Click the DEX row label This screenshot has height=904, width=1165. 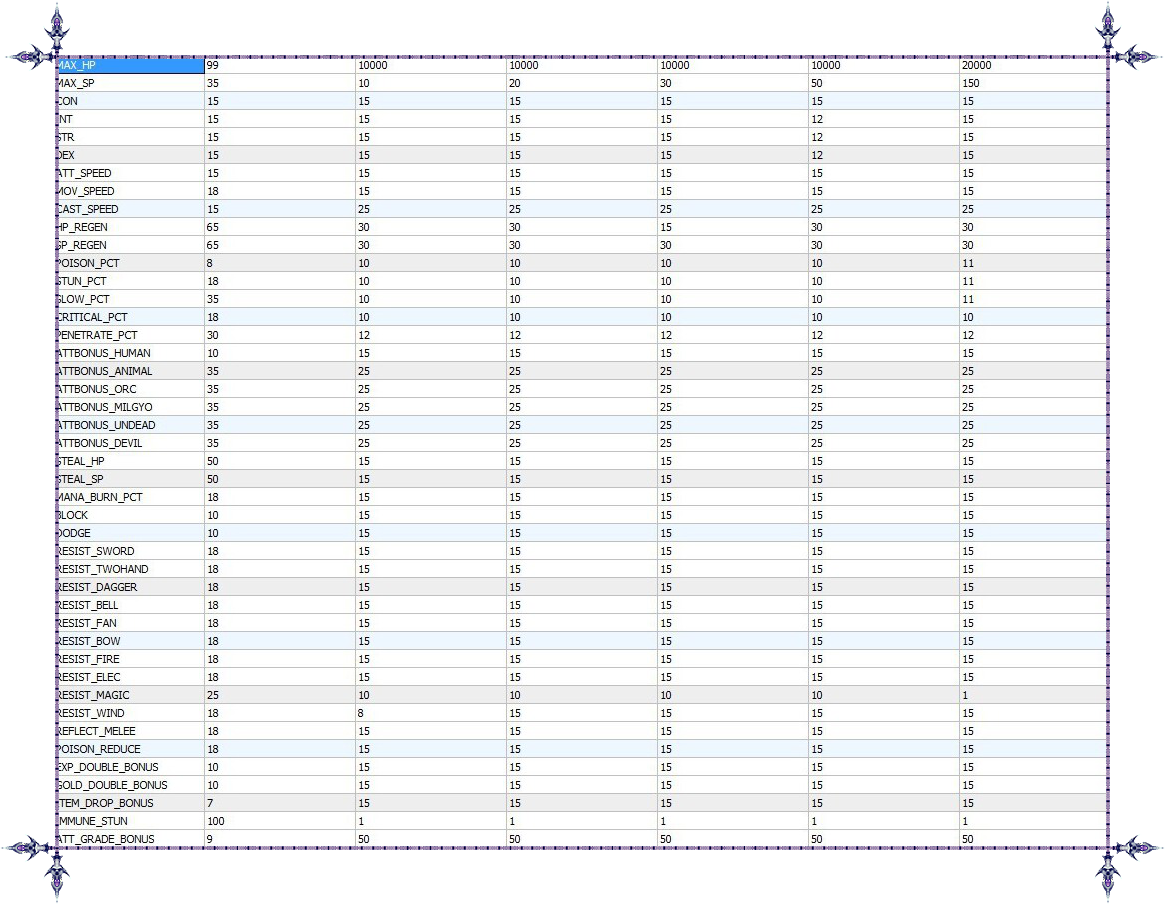click(x=65, y=155)
